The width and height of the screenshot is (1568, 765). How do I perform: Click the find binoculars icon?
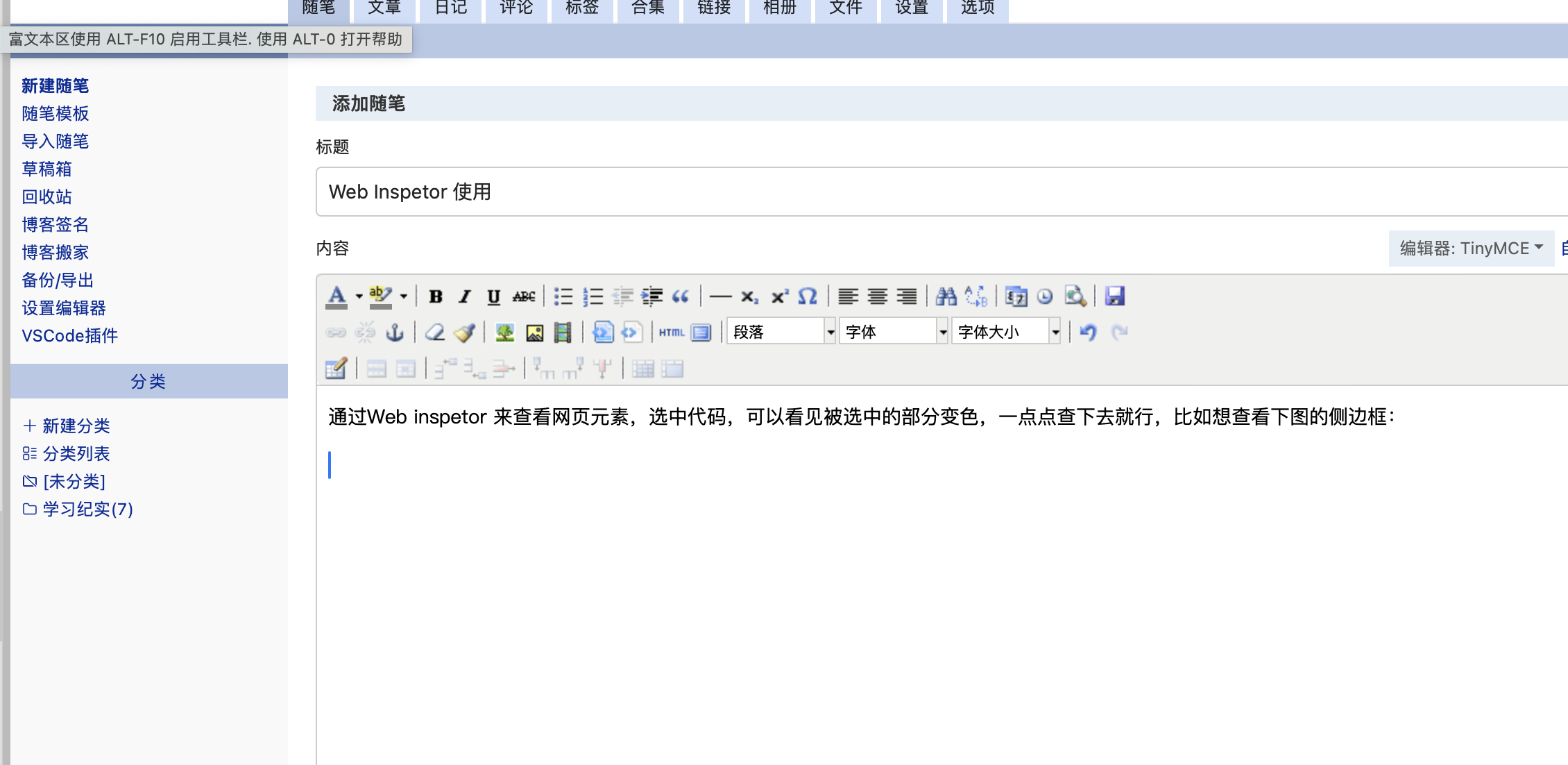click(946, 296)
